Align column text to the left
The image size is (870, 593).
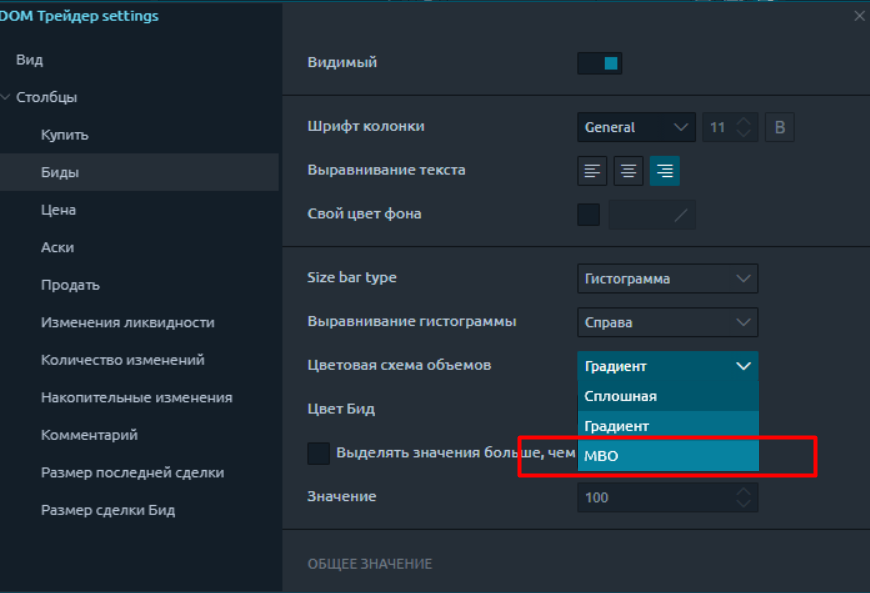point(592,171)
